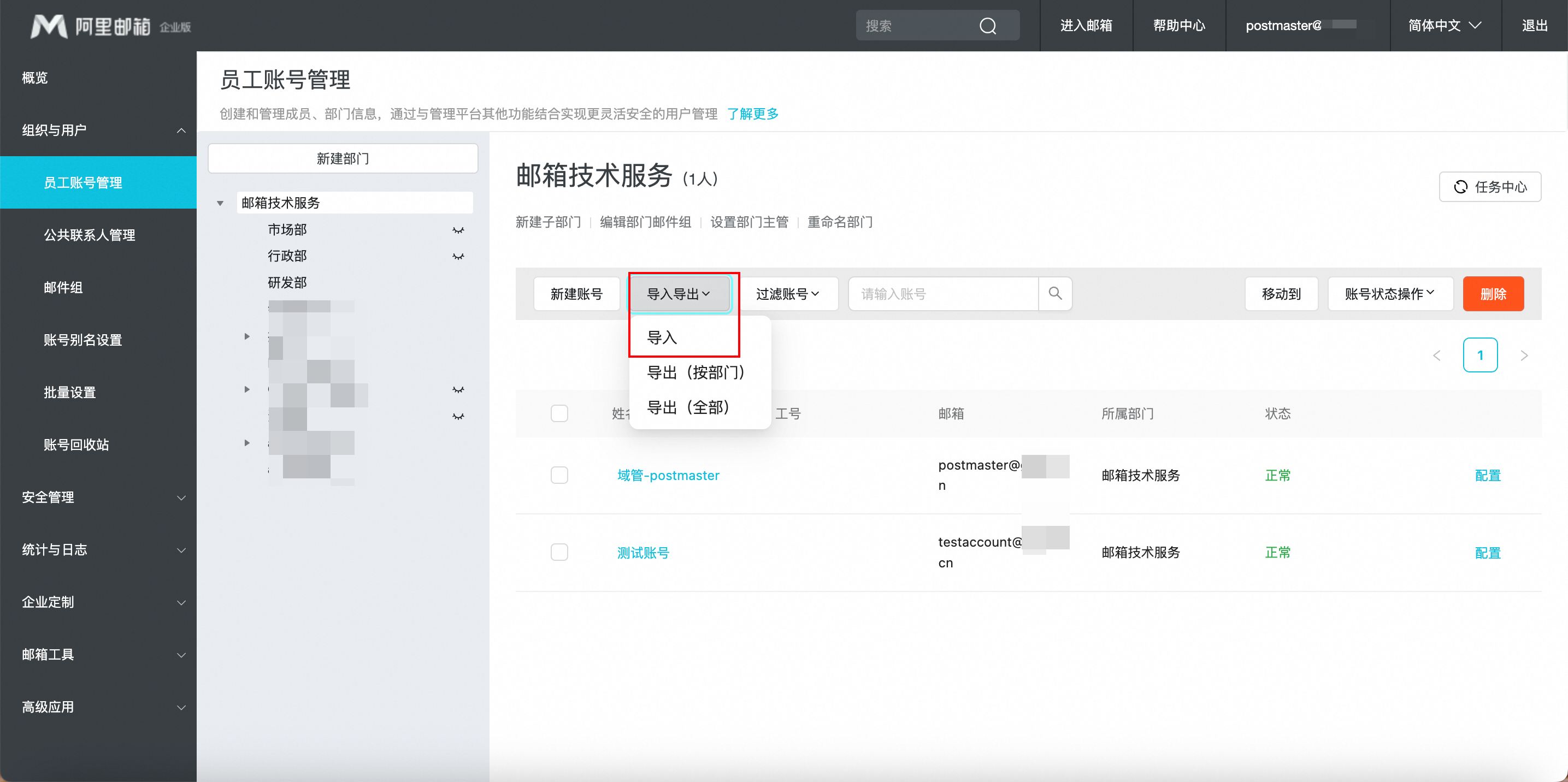Open the 了解更多 link

click(752, 114)
